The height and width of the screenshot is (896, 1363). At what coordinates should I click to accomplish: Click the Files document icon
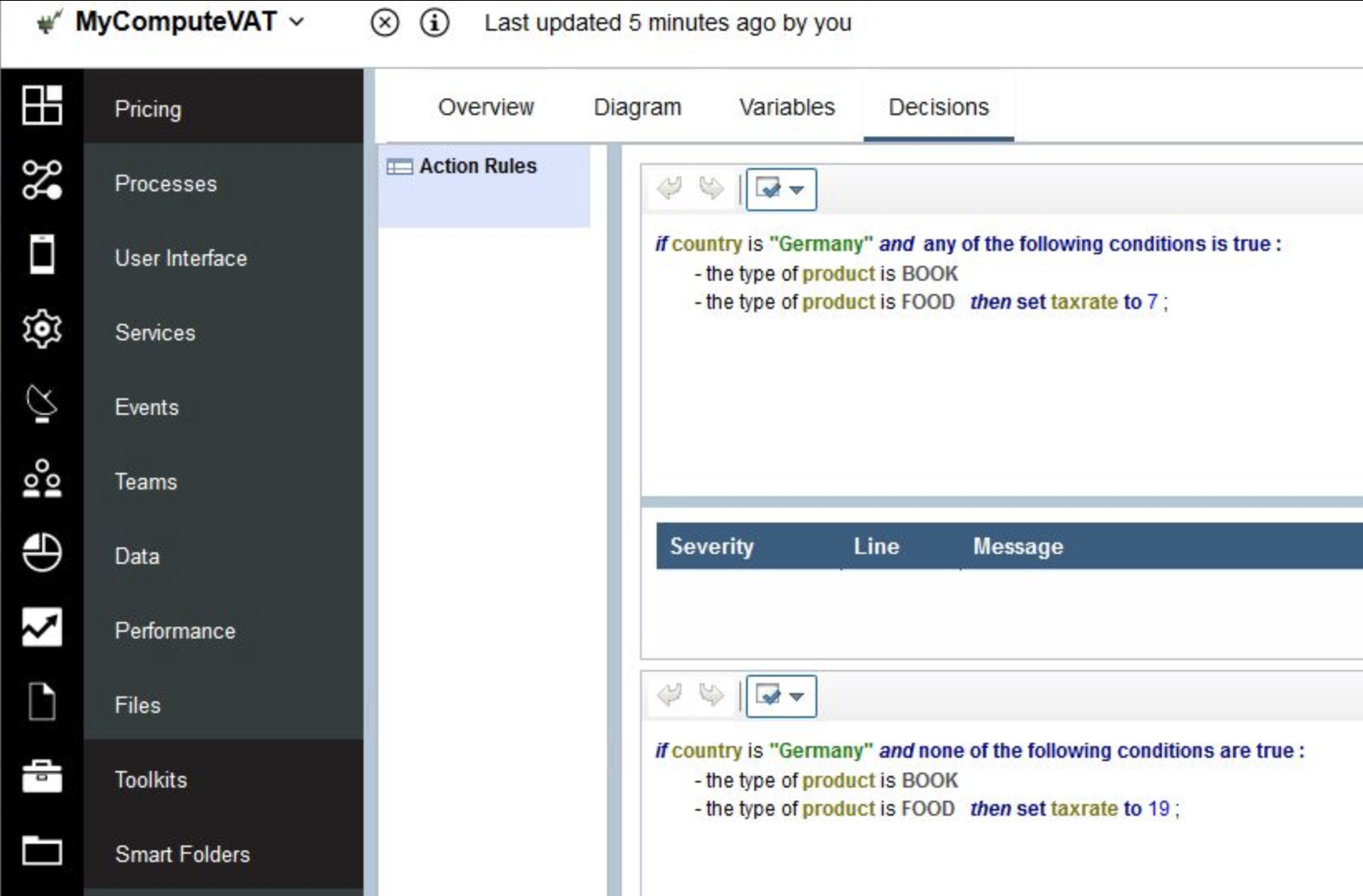[x=42, y=701]
